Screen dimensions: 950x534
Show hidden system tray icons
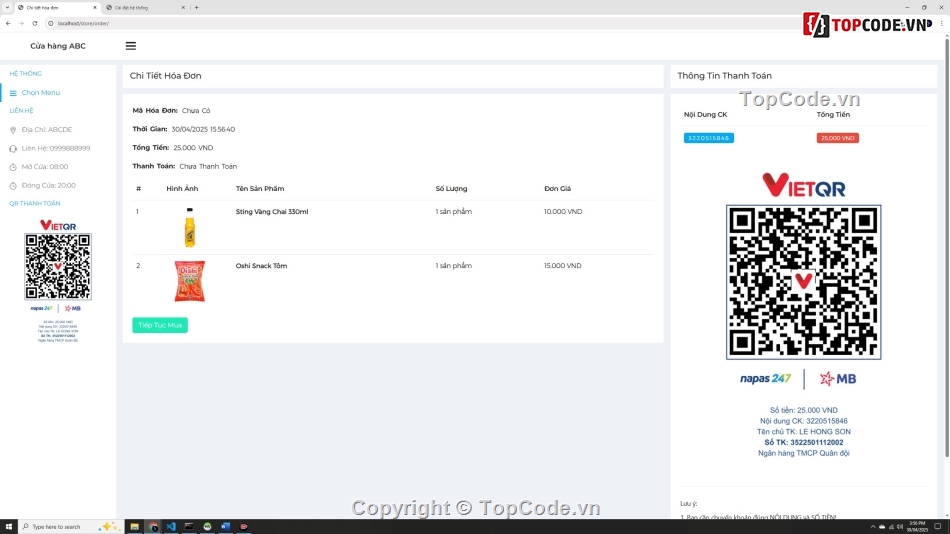[x=873, y=527]
